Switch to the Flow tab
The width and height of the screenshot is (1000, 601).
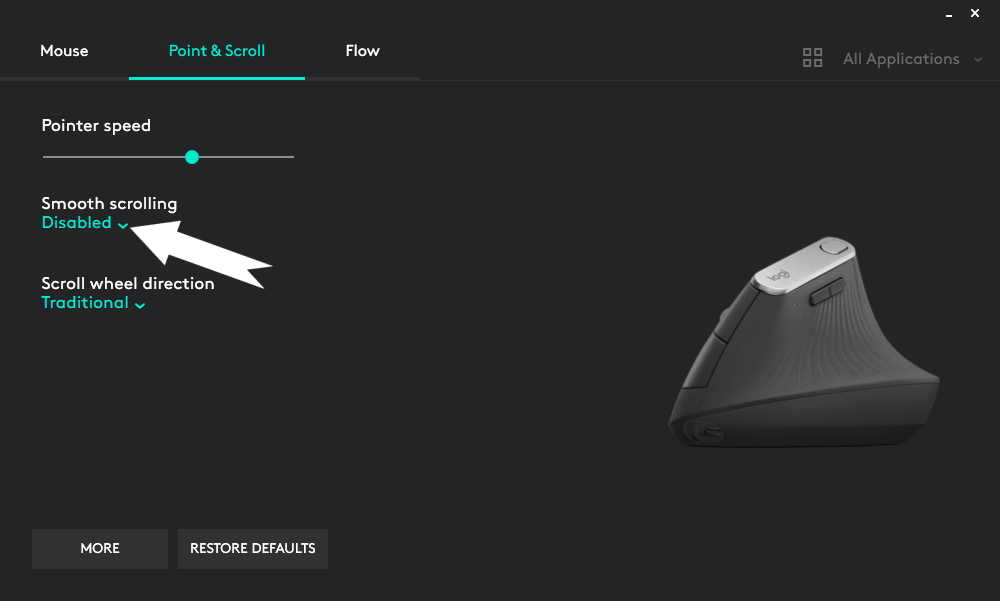click(362, 51)
